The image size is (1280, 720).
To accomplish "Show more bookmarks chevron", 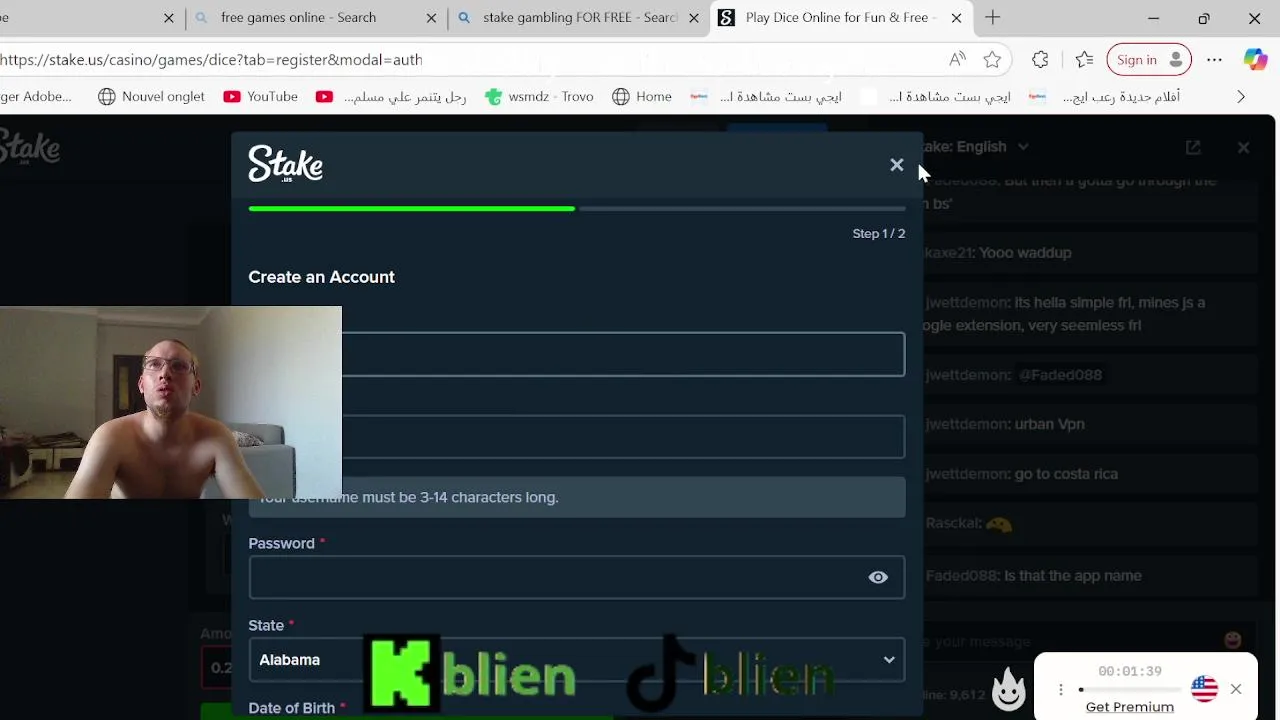I will [1241, 97].
